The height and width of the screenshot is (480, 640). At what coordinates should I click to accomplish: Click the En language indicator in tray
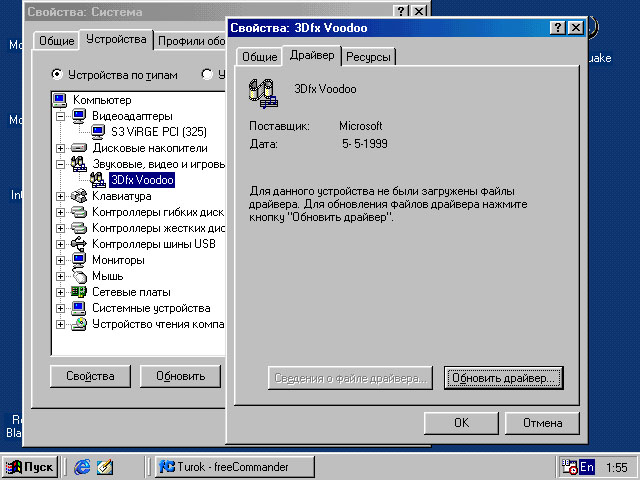[x=587, y=467]
